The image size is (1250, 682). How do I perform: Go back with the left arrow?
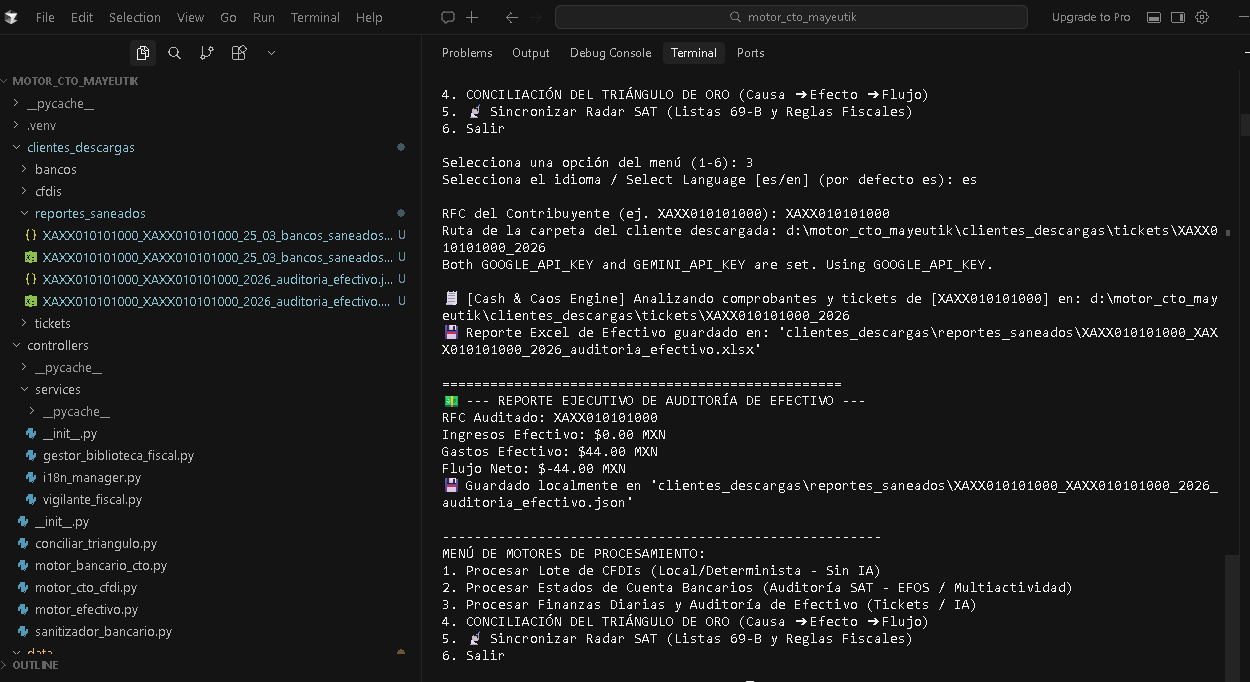pyautogui.click(x=512, y=17)
